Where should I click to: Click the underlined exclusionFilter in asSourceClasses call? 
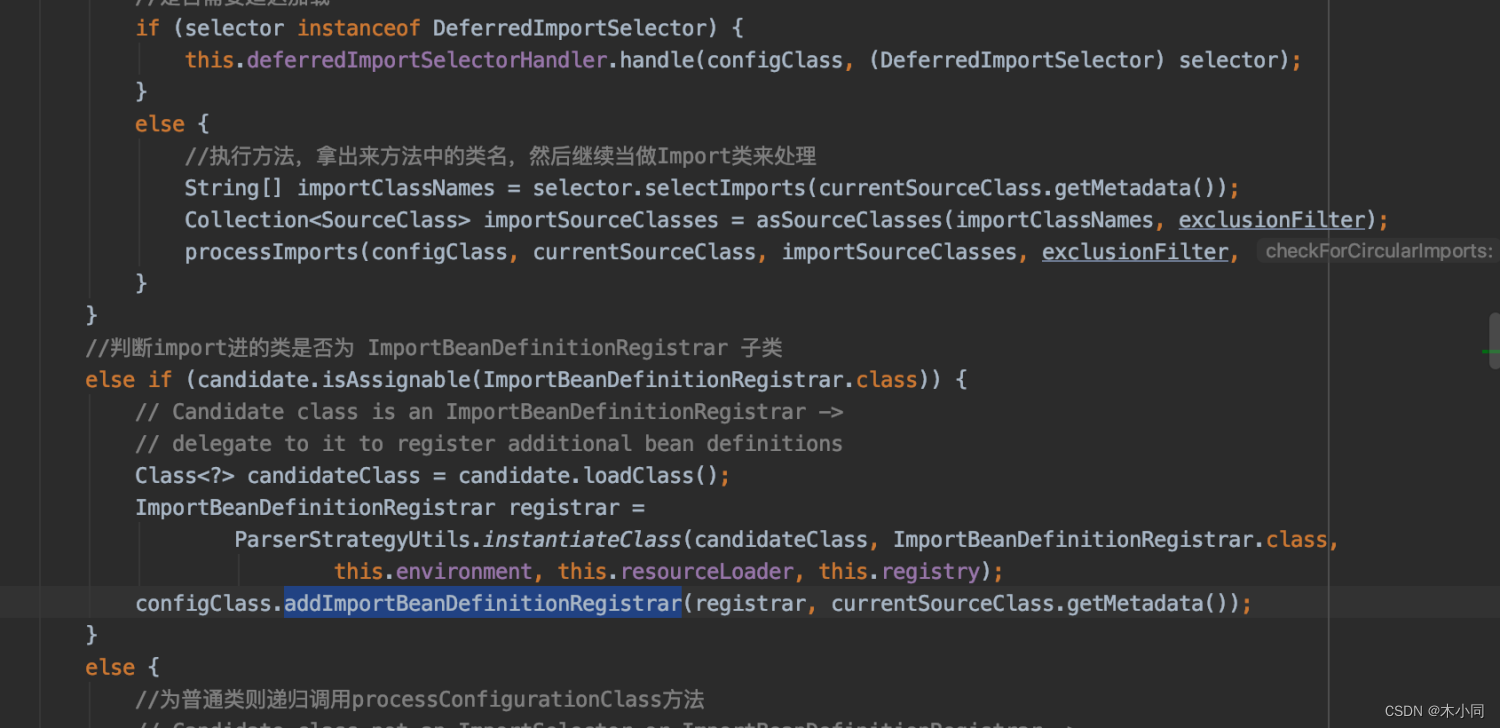[1272, 220]
